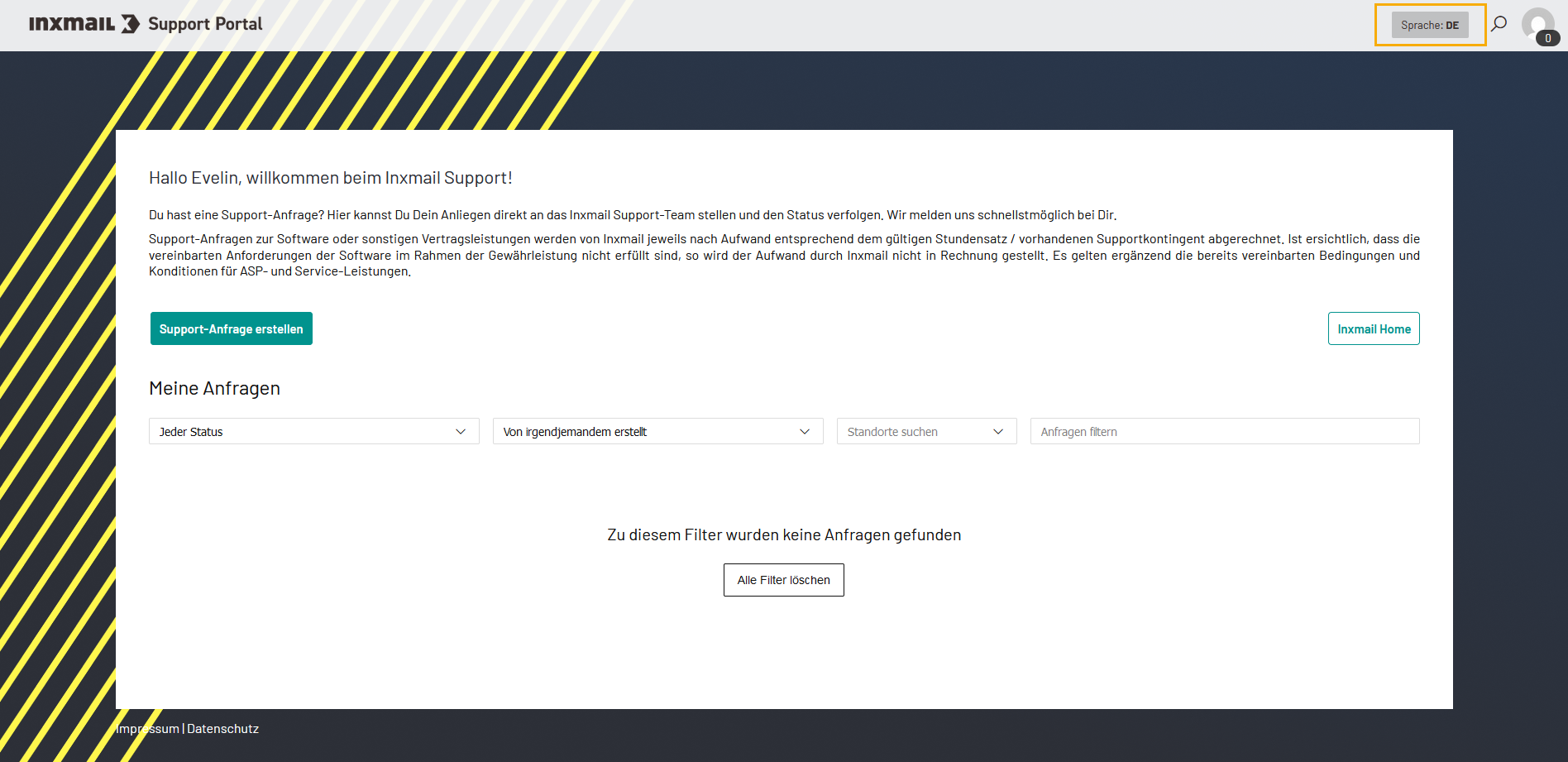Open the search magnifier icon
This screenshot has width=1568, height=762.
pos(1499,24)
